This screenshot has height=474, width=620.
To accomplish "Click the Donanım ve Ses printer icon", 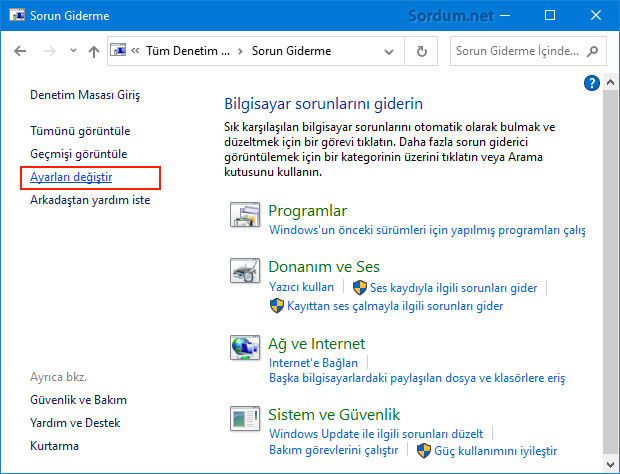I will pos(245,271).
